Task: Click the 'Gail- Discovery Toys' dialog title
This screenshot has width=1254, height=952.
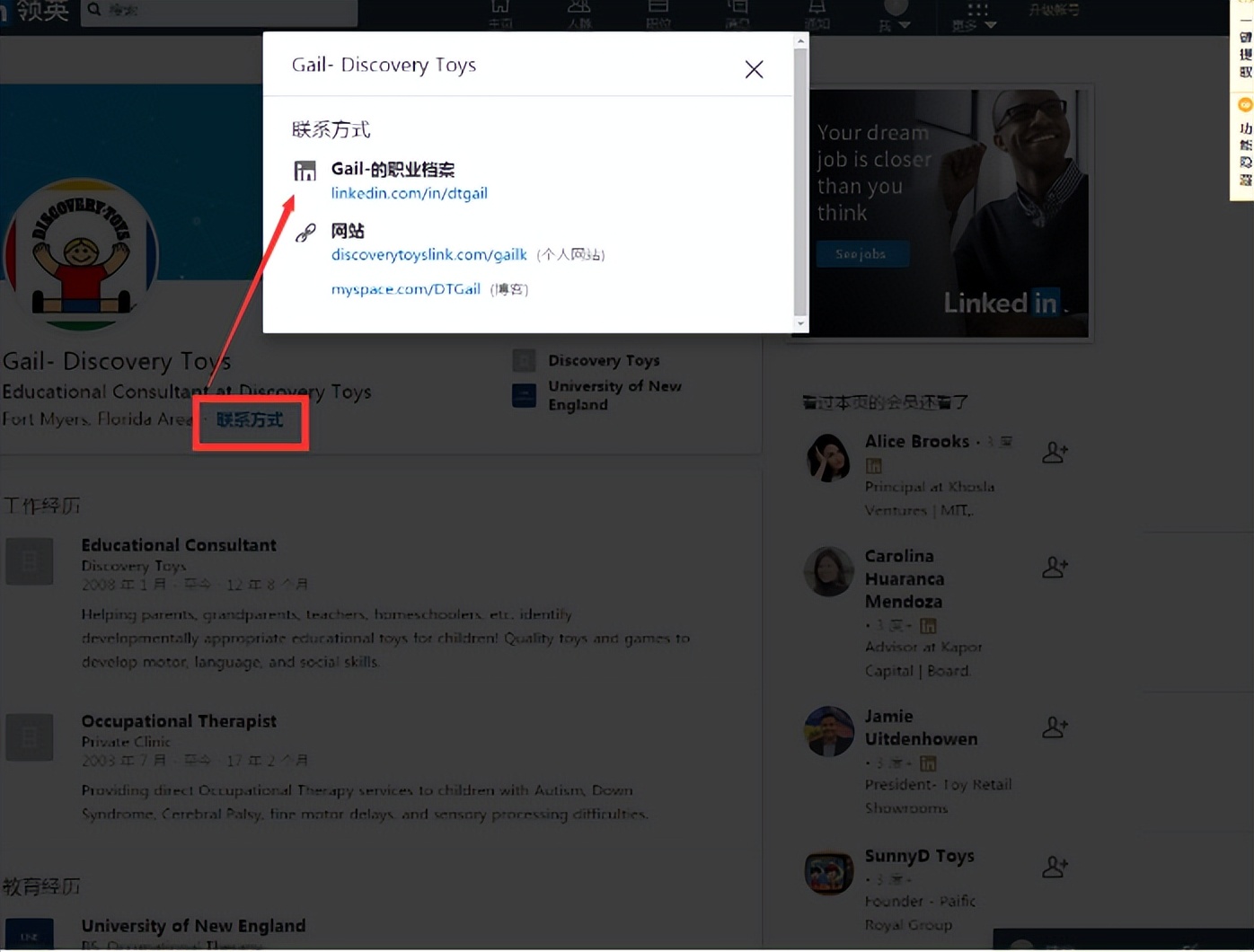Action: click(x=384, y=65)
